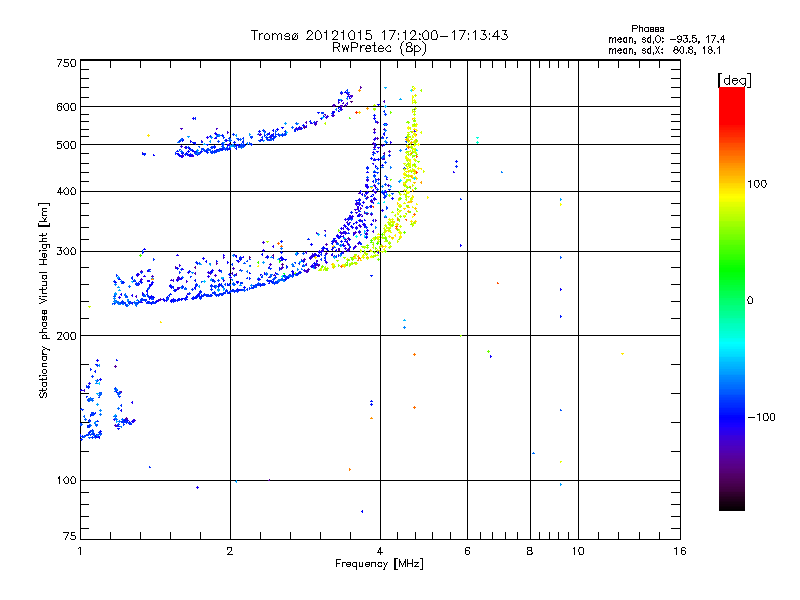The width and height of the screenshot is (800, 600).
Task: Click the x-axis tick label '6'
Action: (467, 551)
